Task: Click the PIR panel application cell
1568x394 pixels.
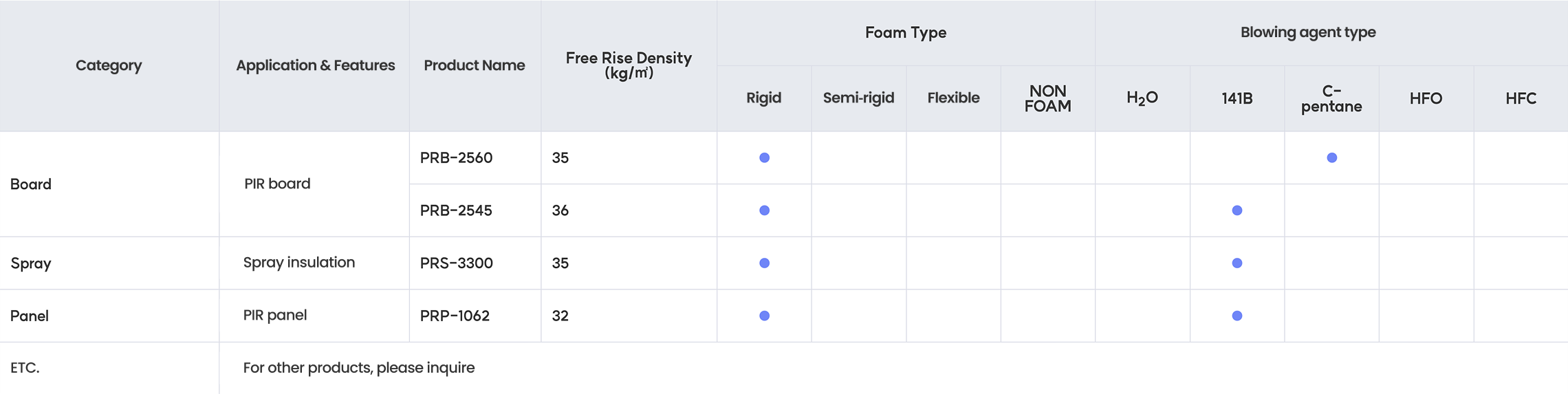Action: pyautogui.click(x=275, y=315)
